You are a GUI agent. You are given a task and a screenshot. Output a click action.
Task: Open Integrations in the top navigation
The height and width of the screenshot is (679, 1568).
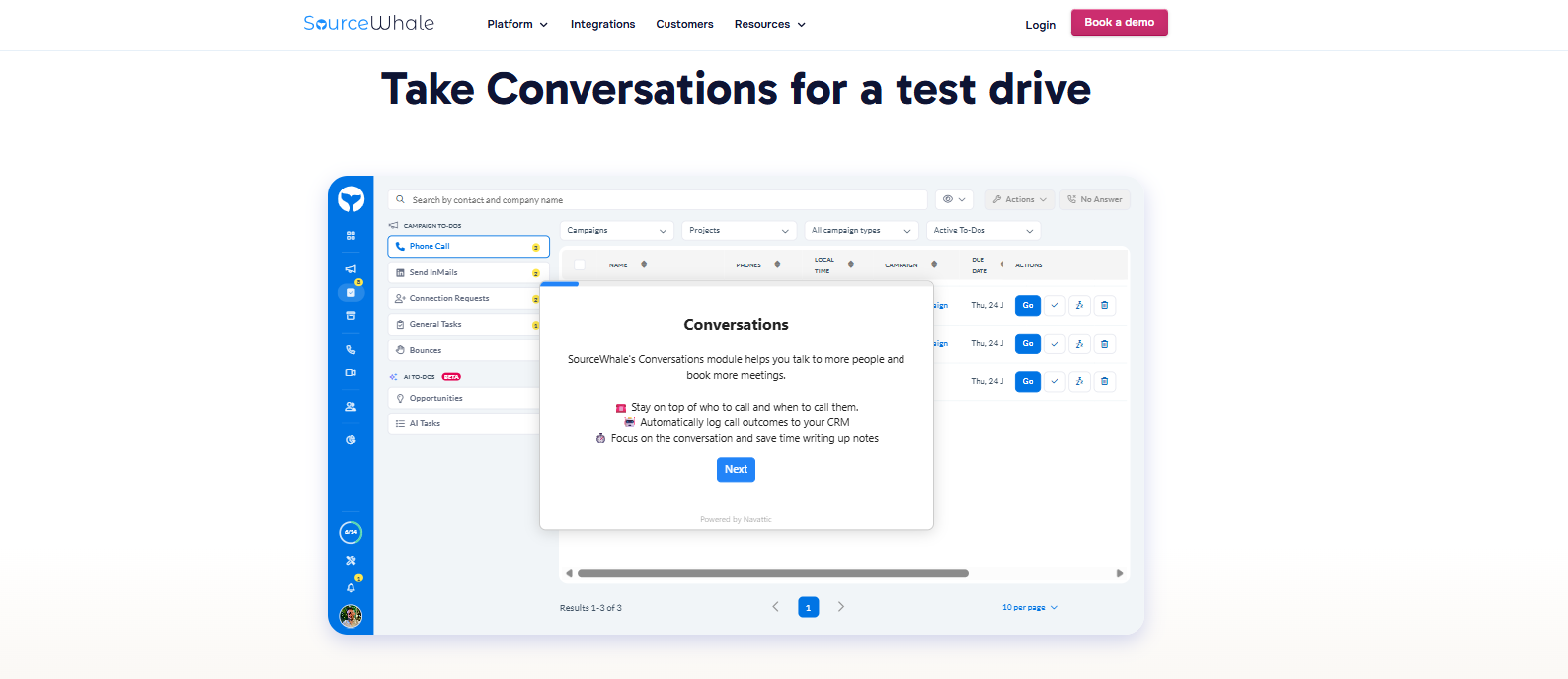602,24
